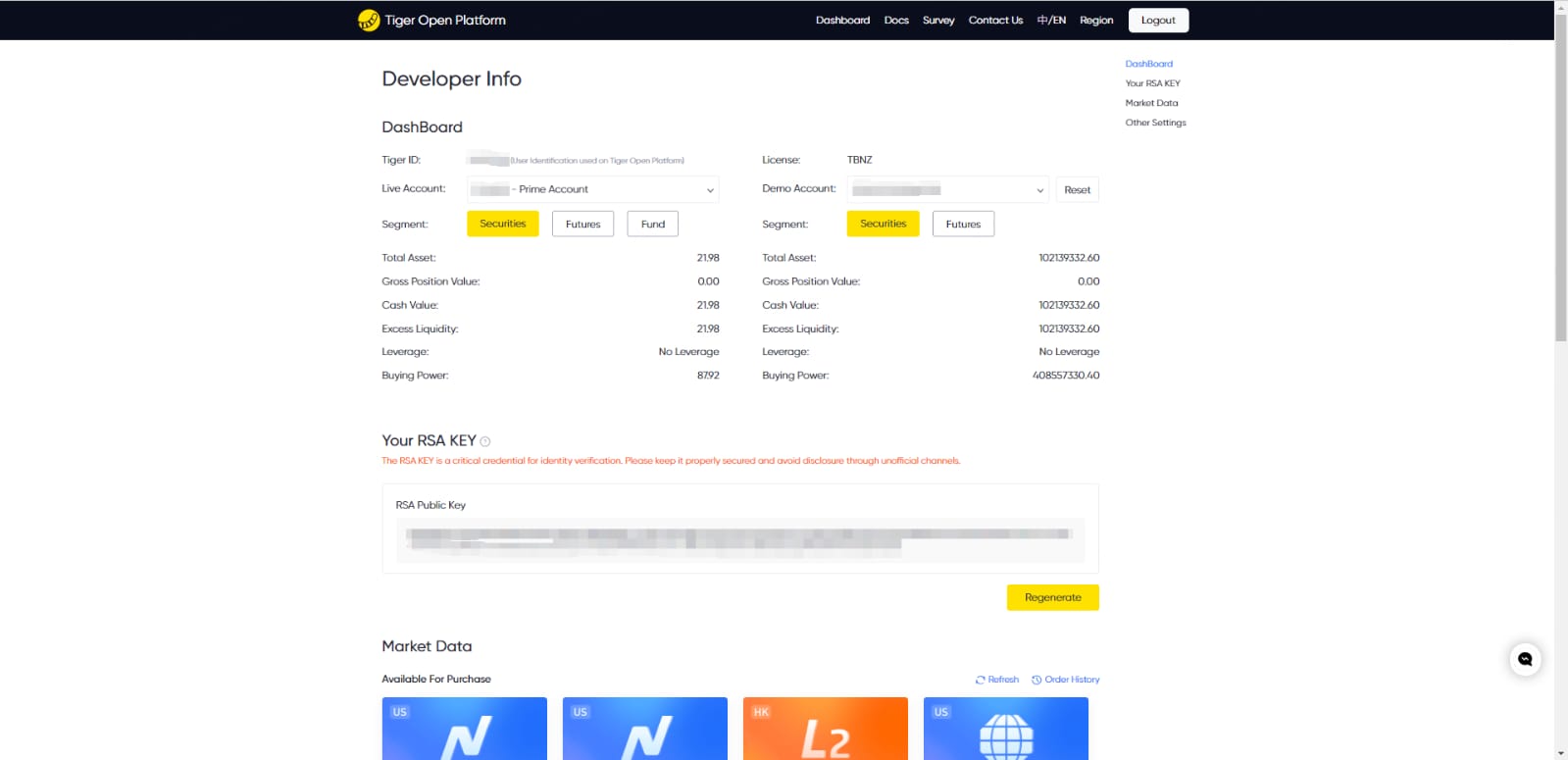Click the RSA Public Key text field
This screenshot has height=760, width=1568.
740,540
